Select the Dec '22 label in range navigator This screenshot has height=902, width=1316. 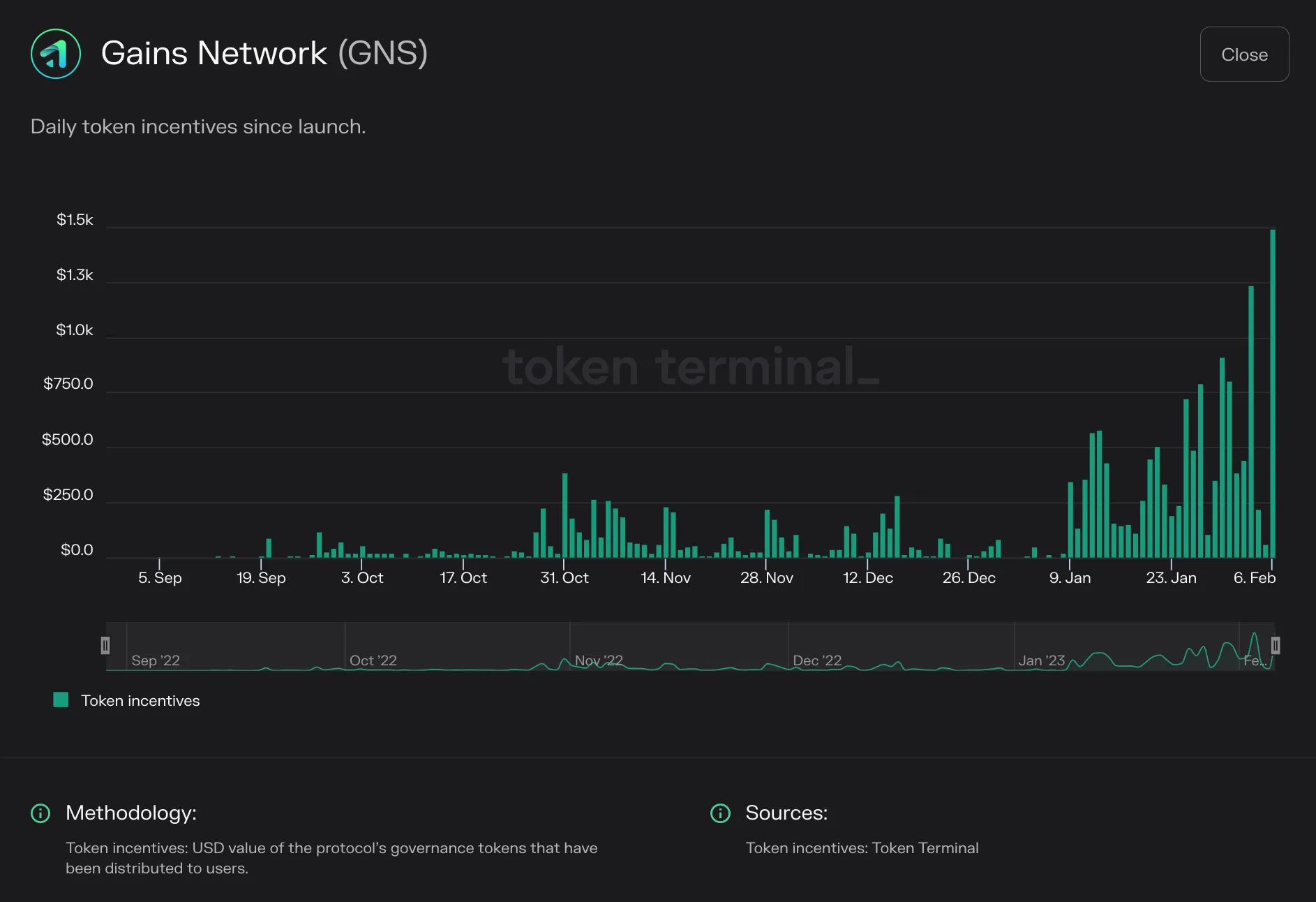(x=817, y=660)
